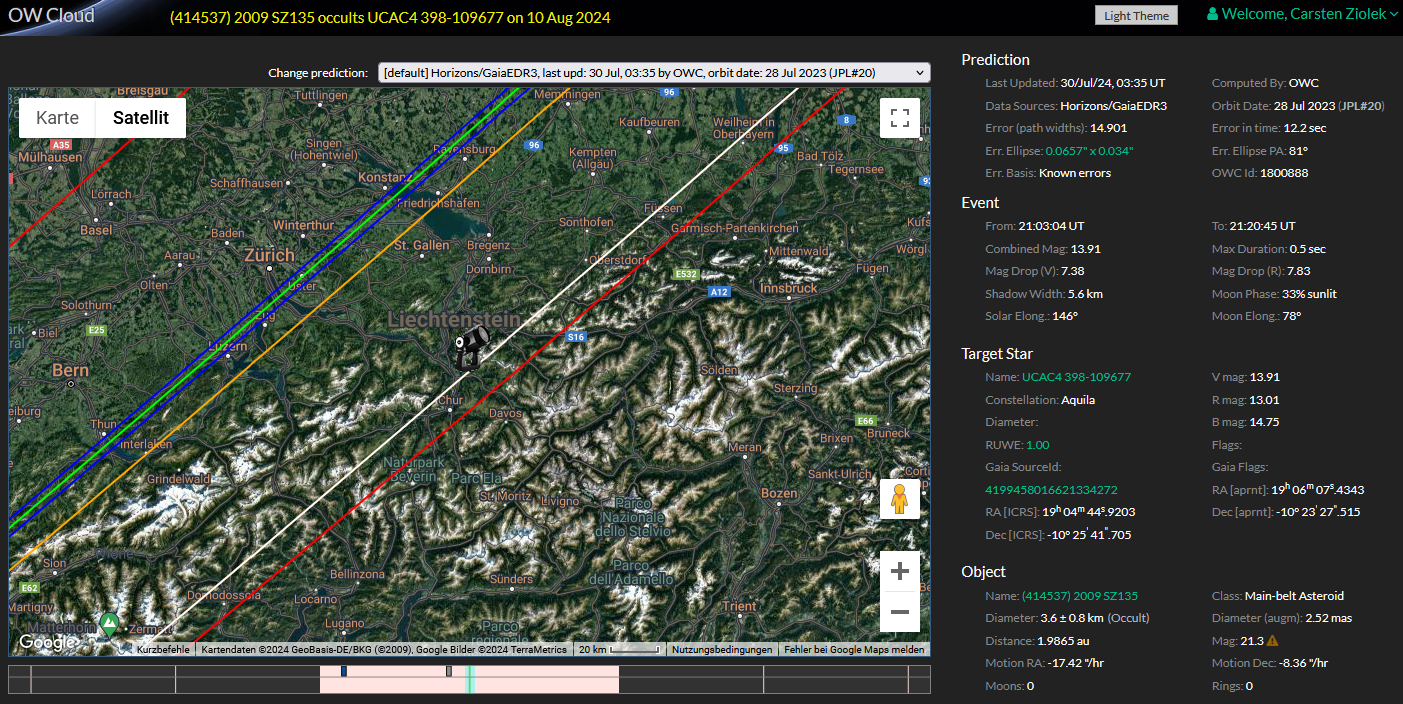Click the gray marker on the timeline
This screenshot has height=704, width=1403.
[449, 671]
